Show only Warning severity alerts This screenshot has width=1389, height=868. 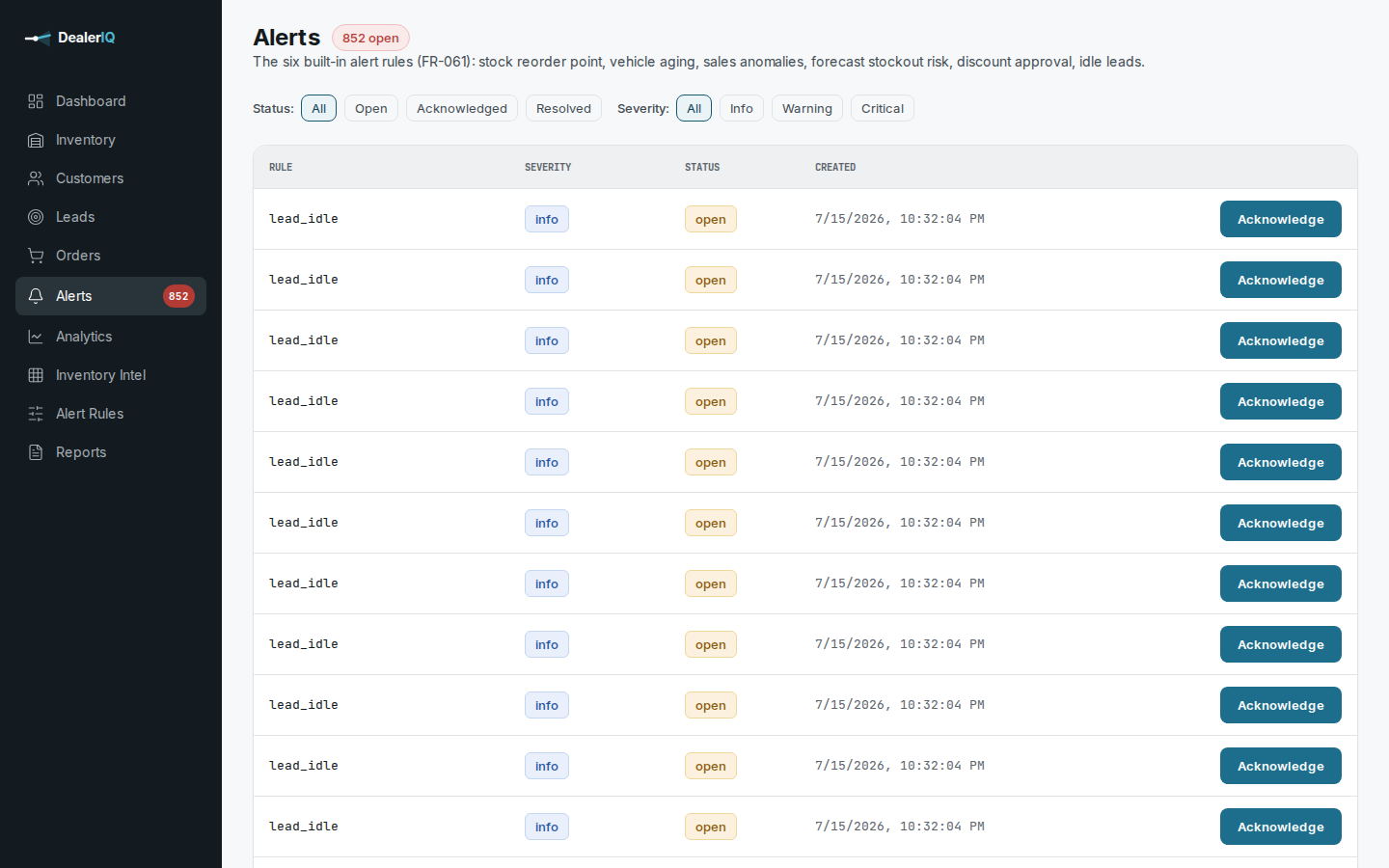[807, 108]
